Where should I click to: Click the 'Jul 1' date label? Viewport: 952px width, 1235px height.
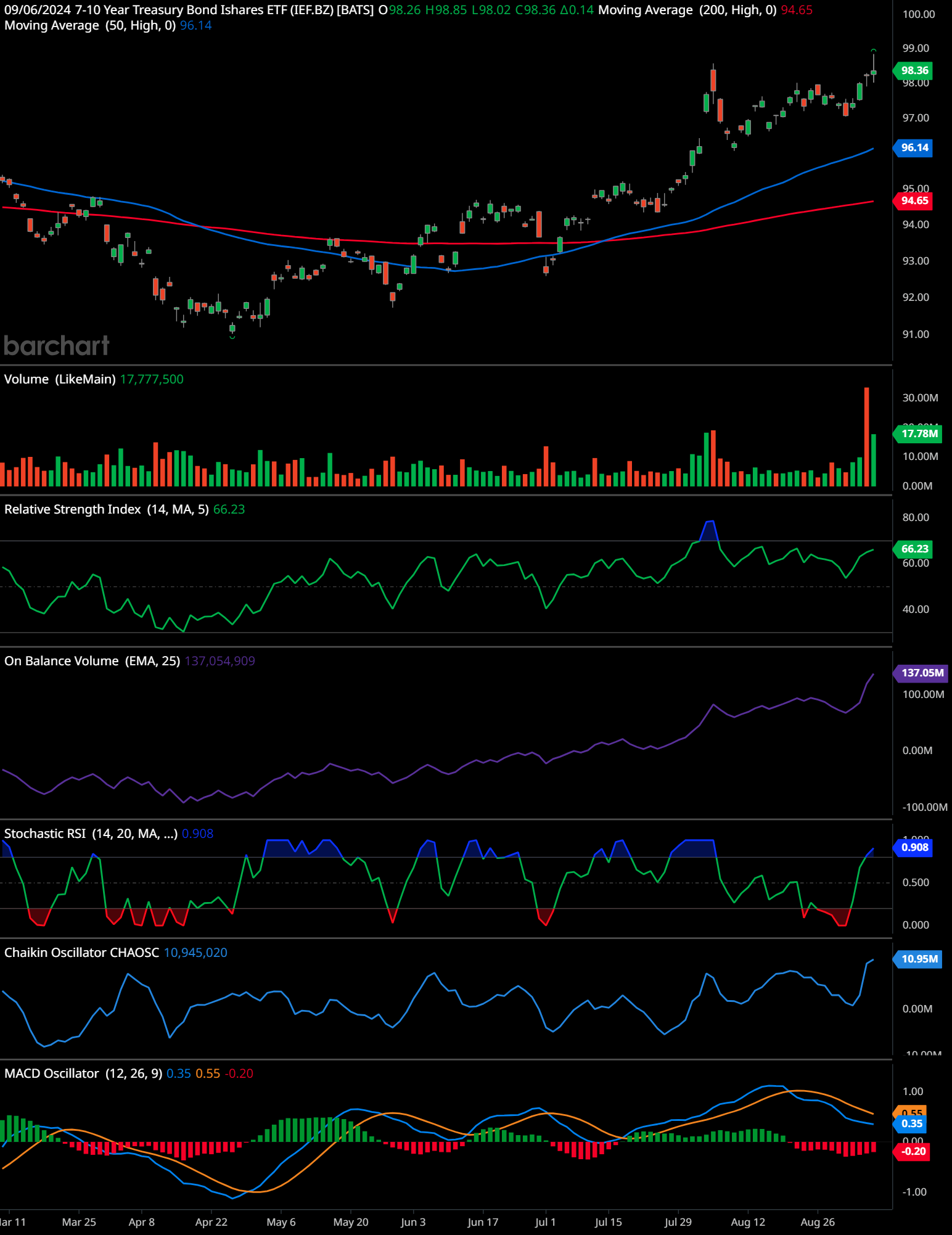(x=545, y=1222)
